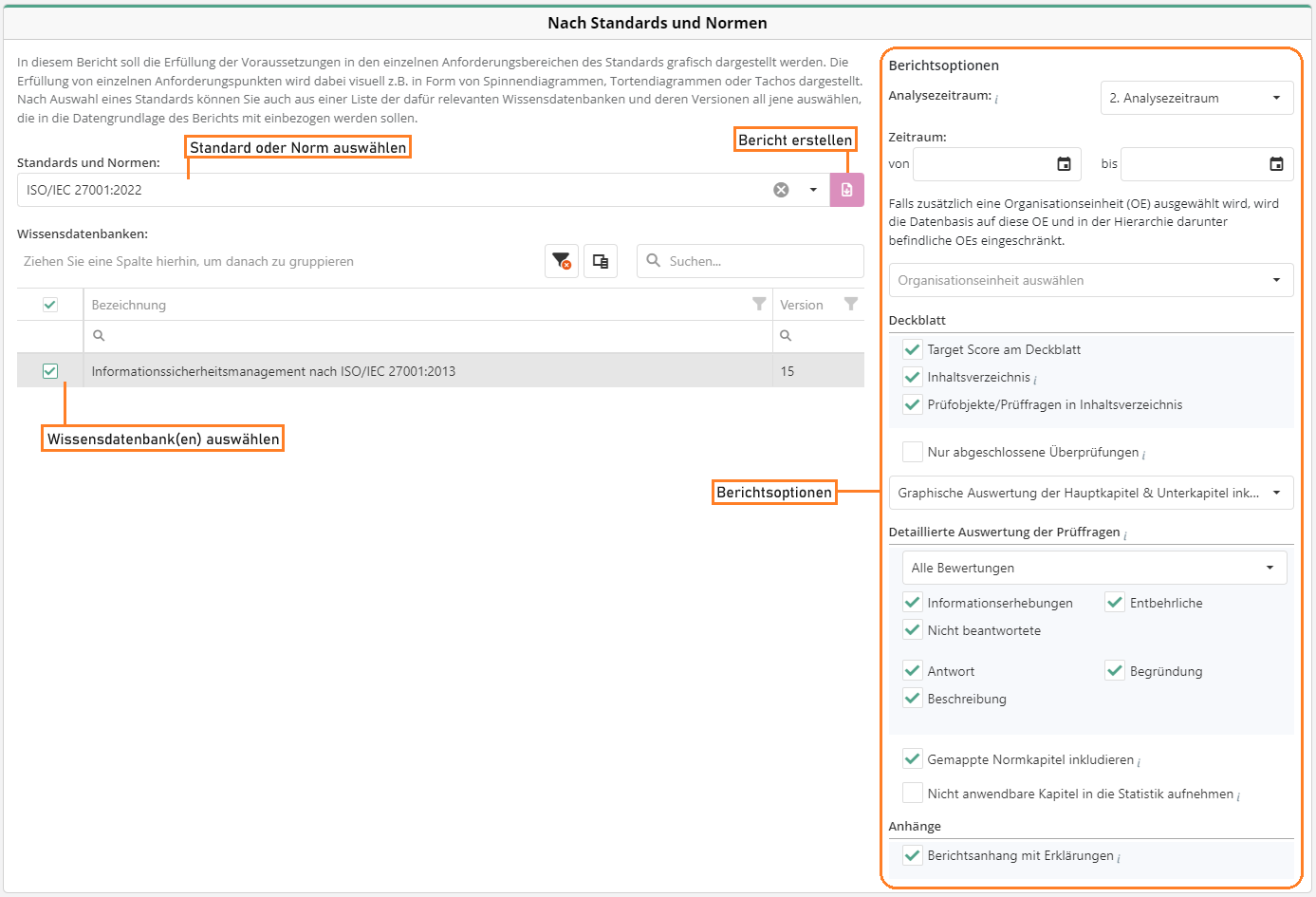The height and width of the screenshot is (897, 1316).
Task: Open the 'von' date calendar picker
Action: click(x=1064, y=164)
